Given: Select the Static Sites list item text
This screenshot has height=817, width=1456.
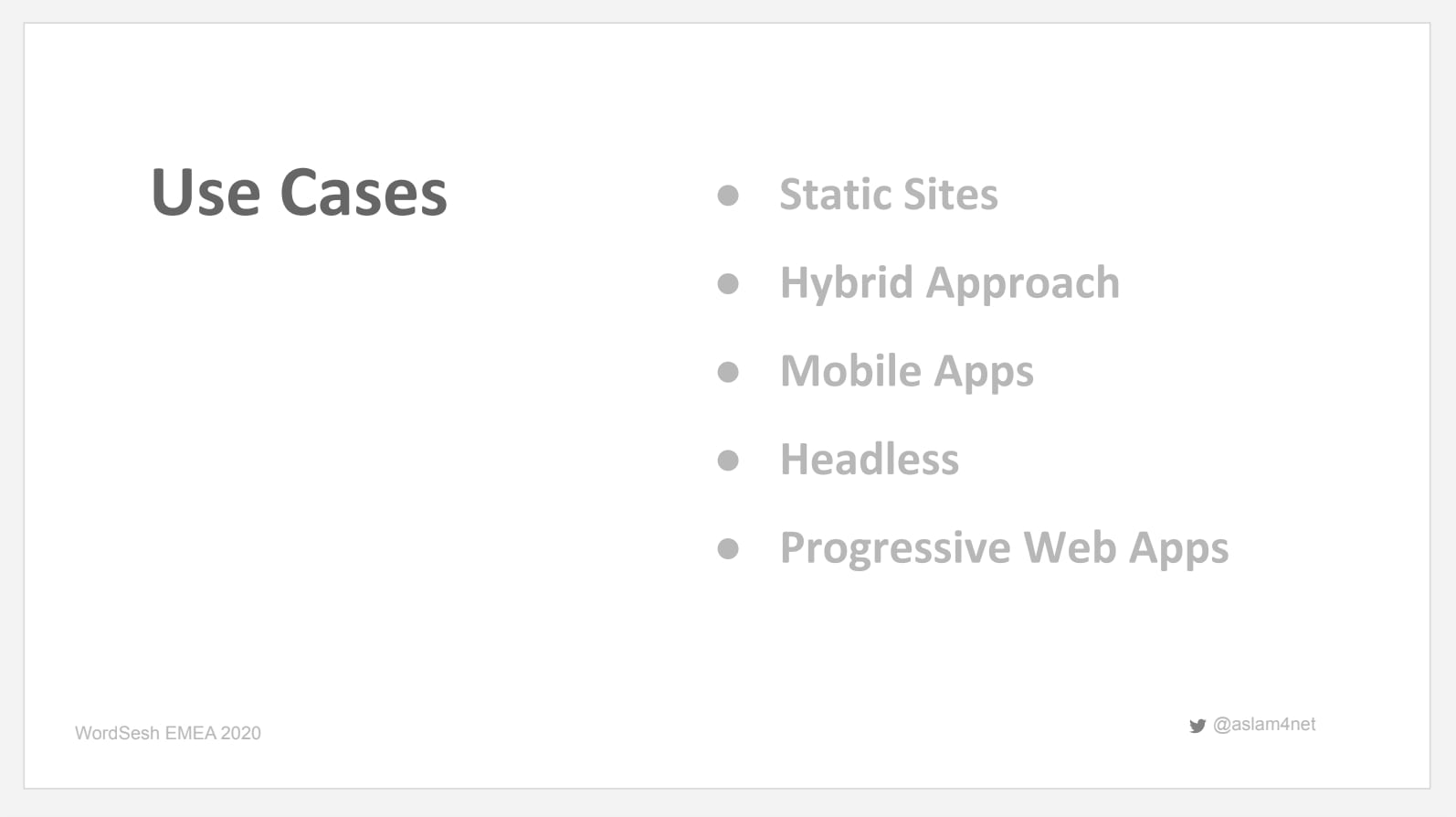Looking at the screenshot, I should pyautogui.click(x=888, y=195).
